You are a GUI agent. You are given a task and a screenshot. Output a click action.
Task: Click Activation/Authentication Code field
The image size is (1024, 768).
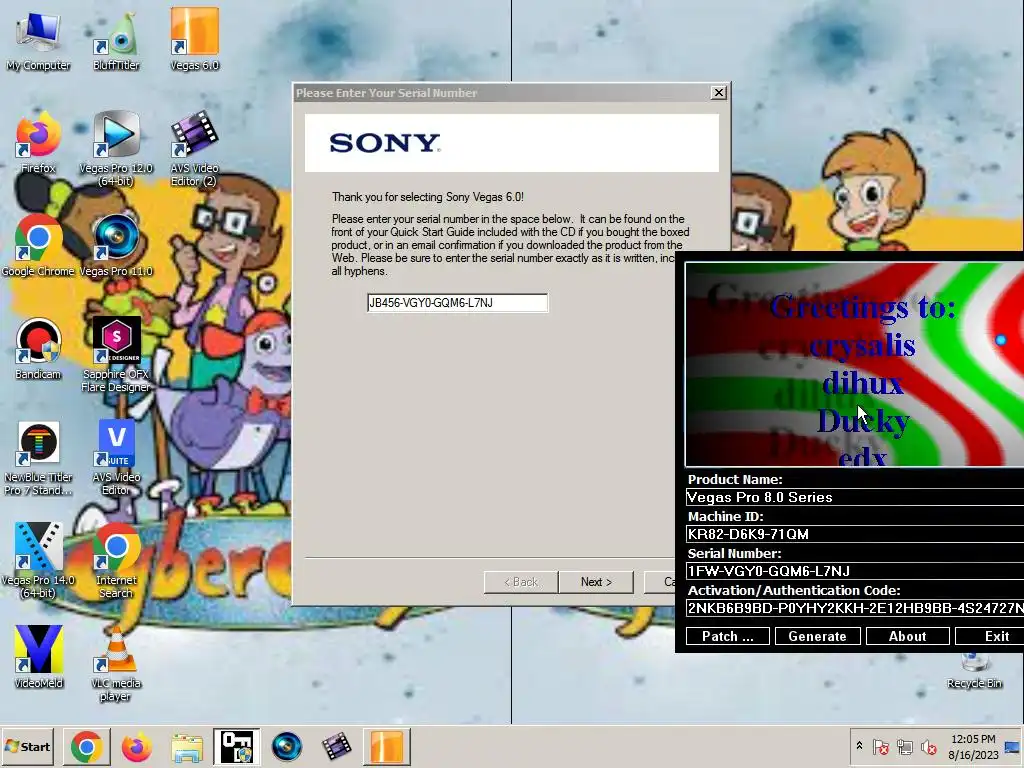tap(855, 608)
